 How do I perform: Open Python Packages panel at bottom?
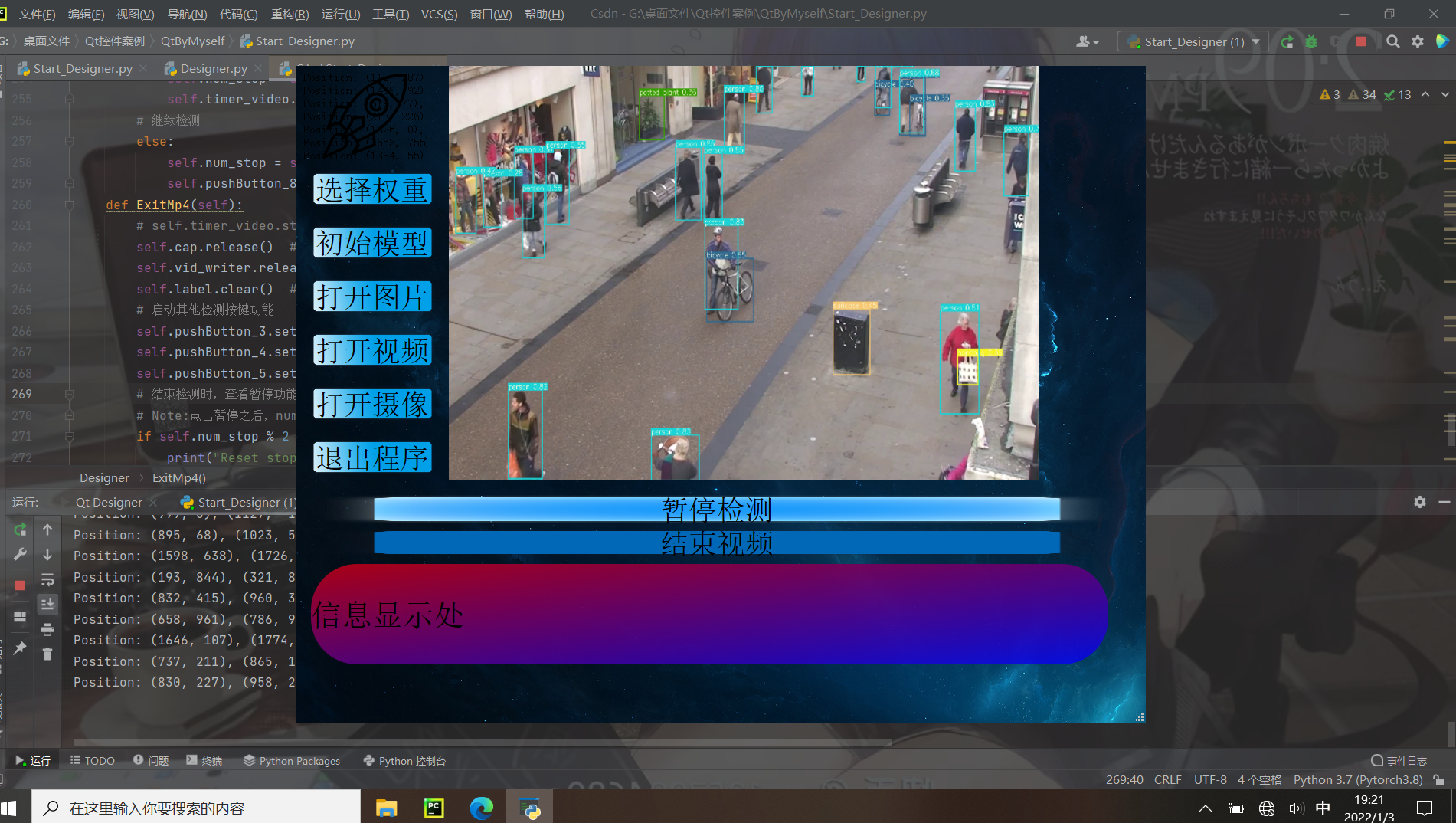[x=292, y=760]
